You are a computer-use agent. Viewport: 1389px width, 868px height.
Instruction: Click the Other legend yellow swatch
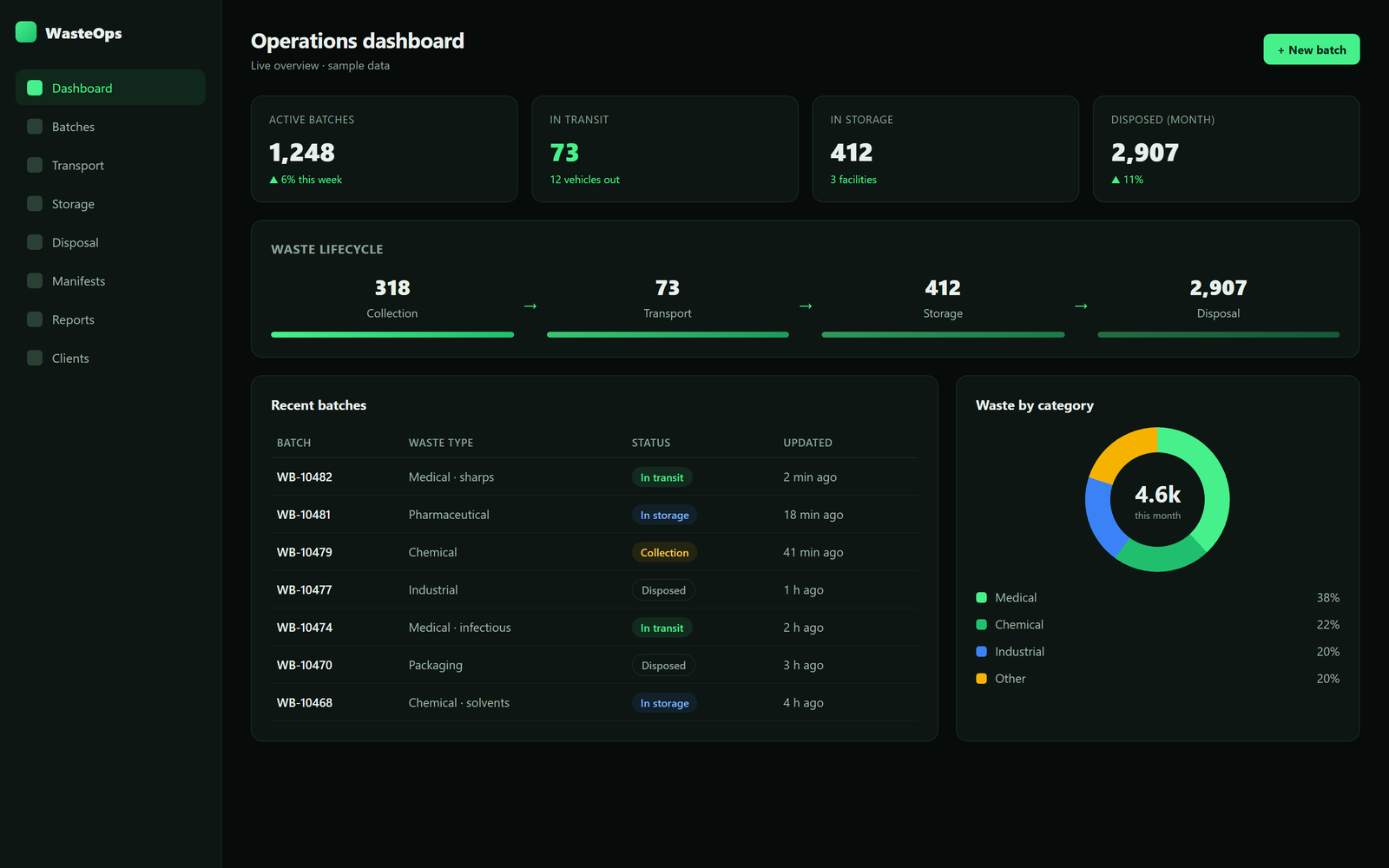[x=981, y=678]
